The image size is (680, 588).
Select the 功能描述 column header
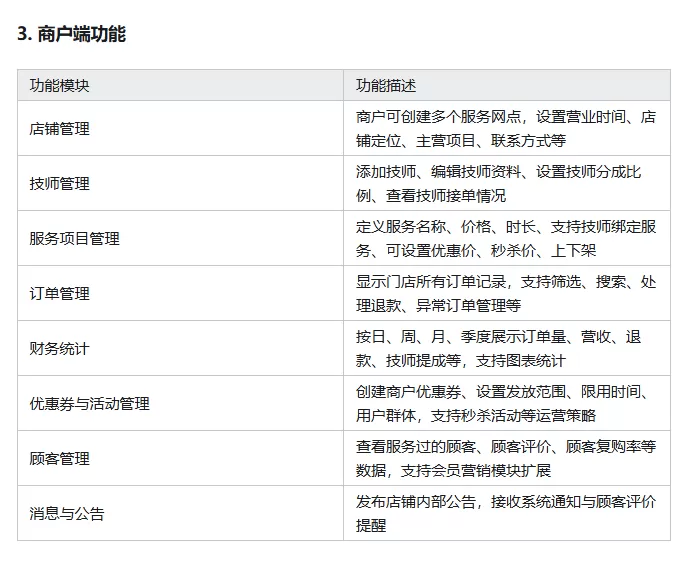click(386, 85)
